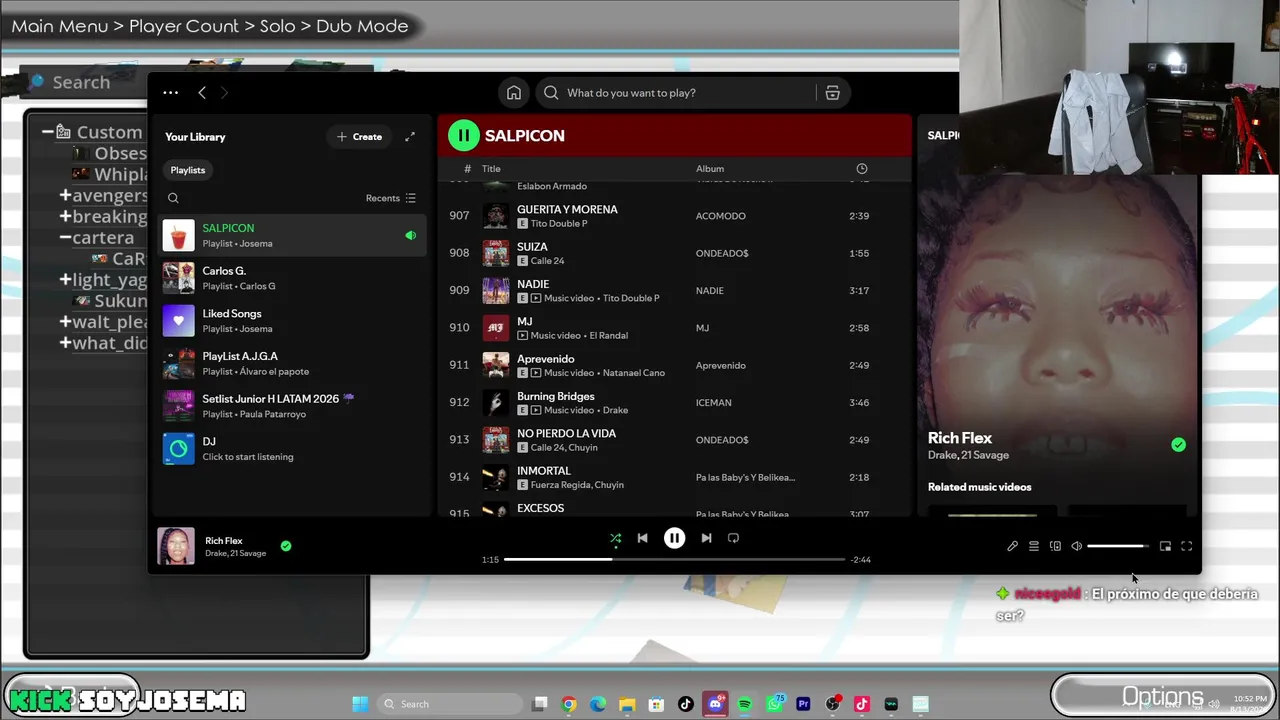Open the SALPICON playlist in library

pos(292,235)
